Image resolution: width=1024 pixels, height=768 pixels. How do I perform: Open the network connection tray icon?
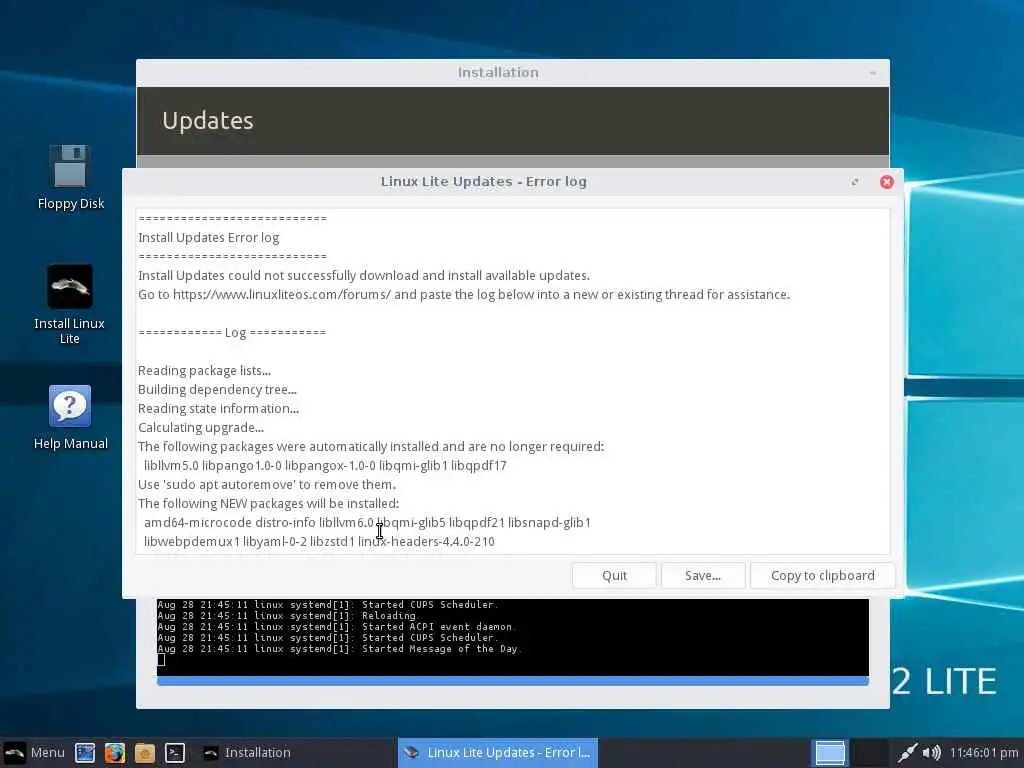(x=907, y=752)
